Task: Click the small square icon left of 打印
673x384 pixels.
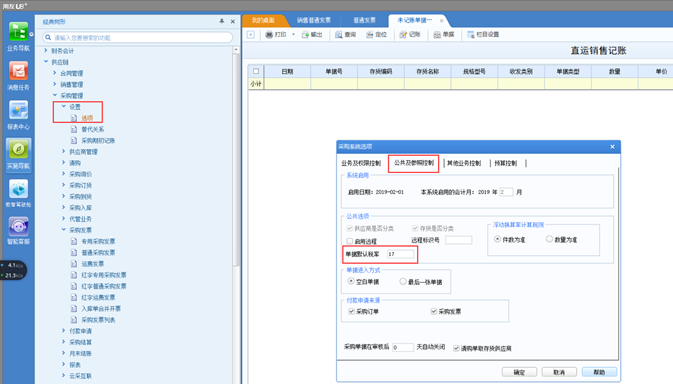Action: coord(251,34)
